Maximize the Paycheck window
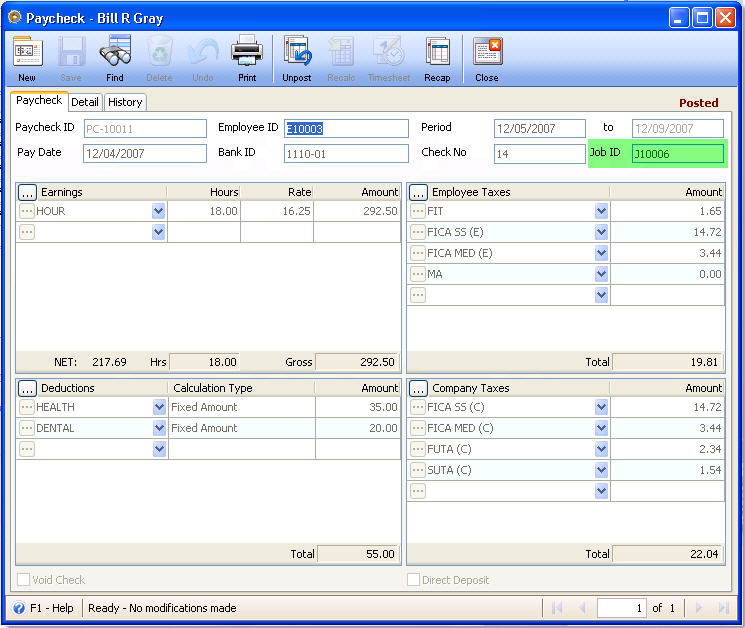This screenshot has height=628, width=745. click(702, 18)
